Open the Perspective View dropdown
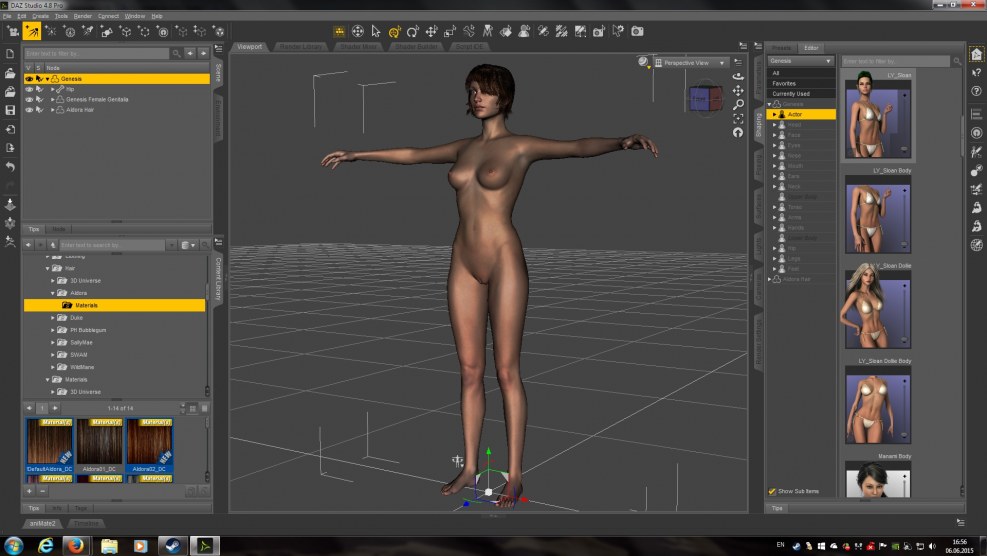 point(691,62)
